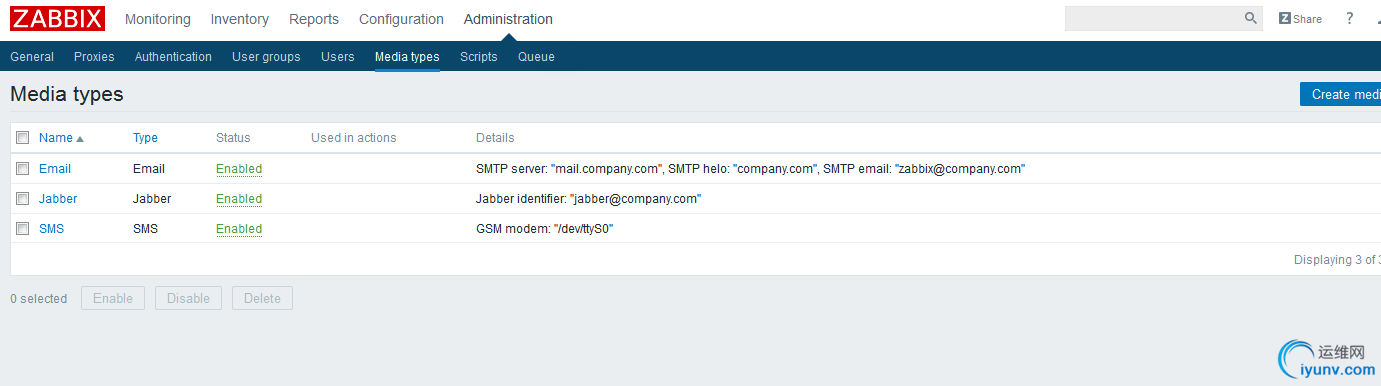
Task: Open the help question mark
Action: point(1349,18)
